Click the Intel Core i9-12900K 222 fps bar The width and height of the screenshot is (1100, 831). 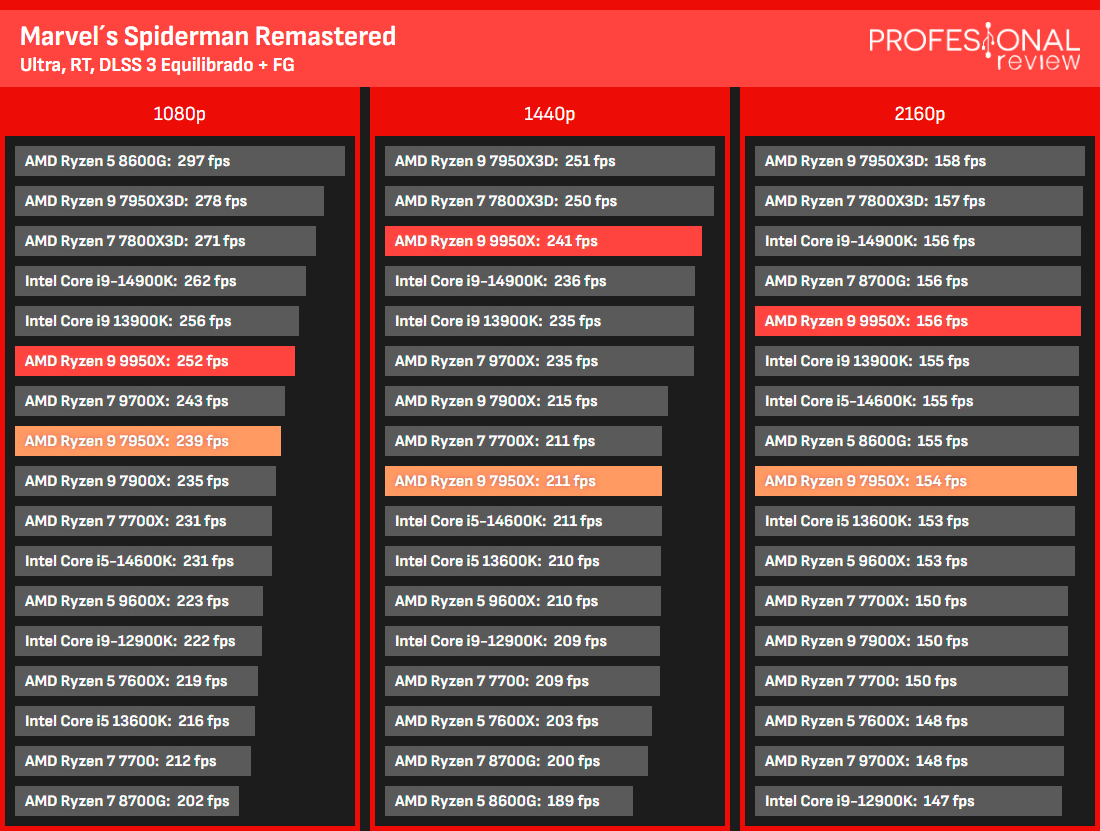138,640
